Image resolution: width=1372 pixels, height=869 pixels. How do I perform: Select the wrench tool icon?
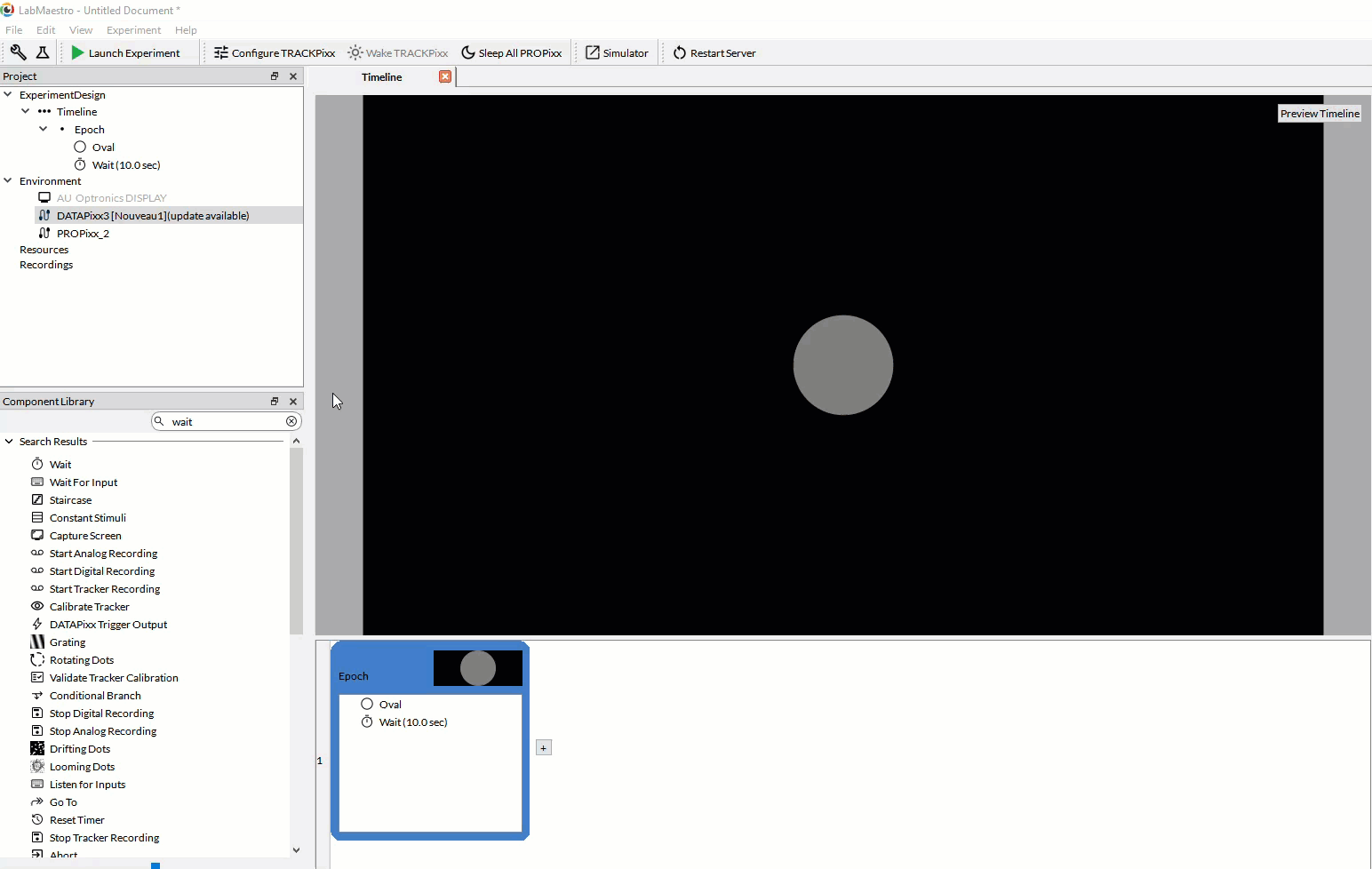tap(18, 52)
